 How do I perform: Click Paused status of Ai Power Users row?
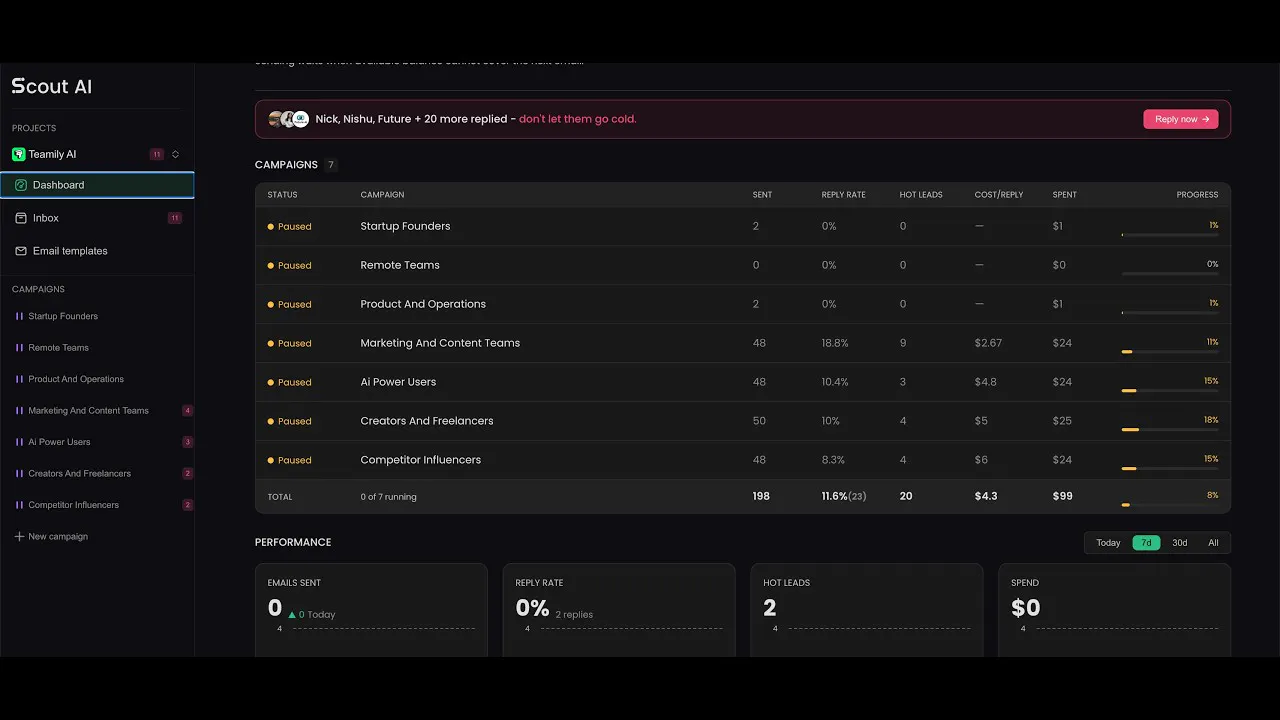(290, 383)
